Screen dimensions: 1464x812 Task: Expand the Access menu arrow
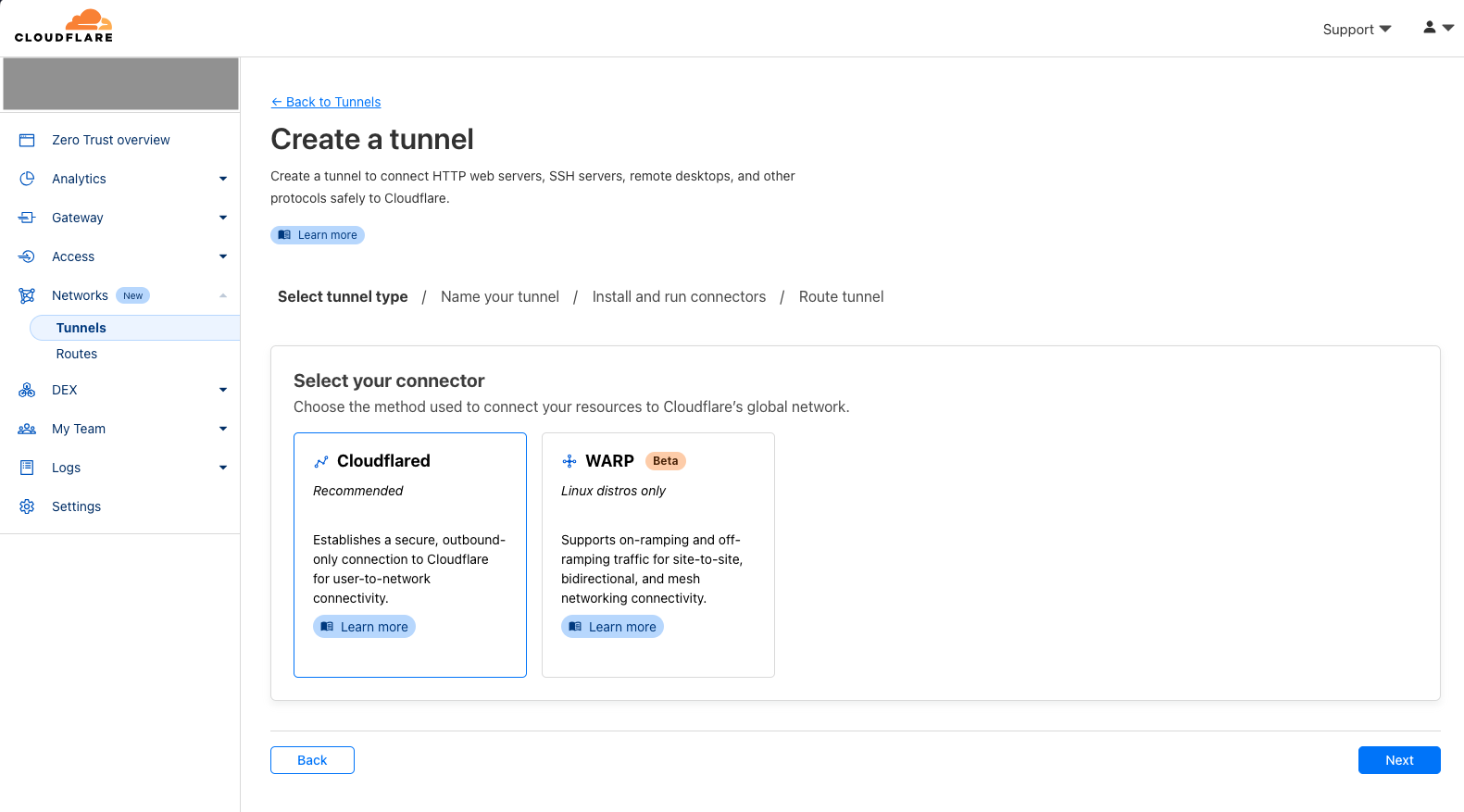[x=222, y=256]
